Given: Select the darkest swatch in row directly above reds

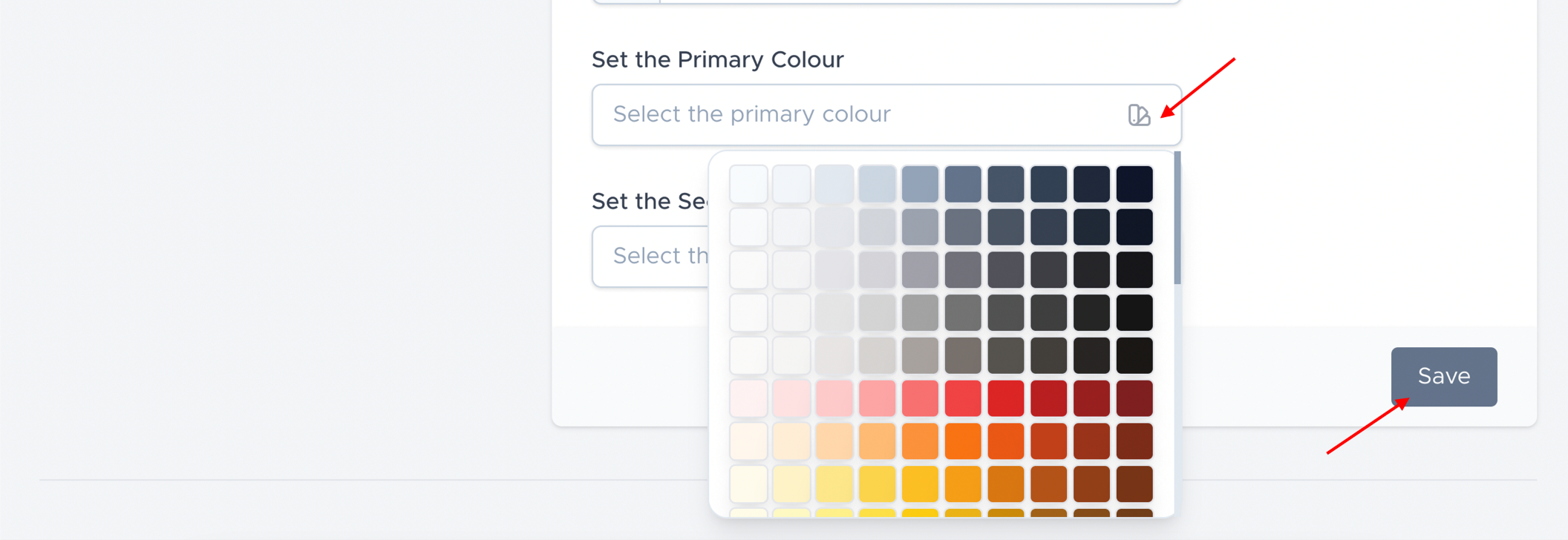Looking at the screenshot, I should click(1134, 355).
